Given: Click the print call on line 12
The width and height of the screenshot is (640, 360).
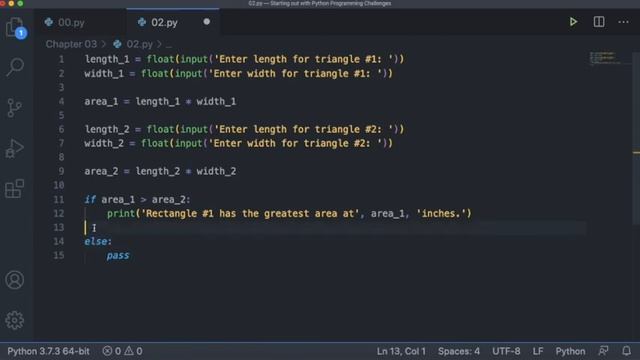Looking at the screenshot, I should click(289, 213).
